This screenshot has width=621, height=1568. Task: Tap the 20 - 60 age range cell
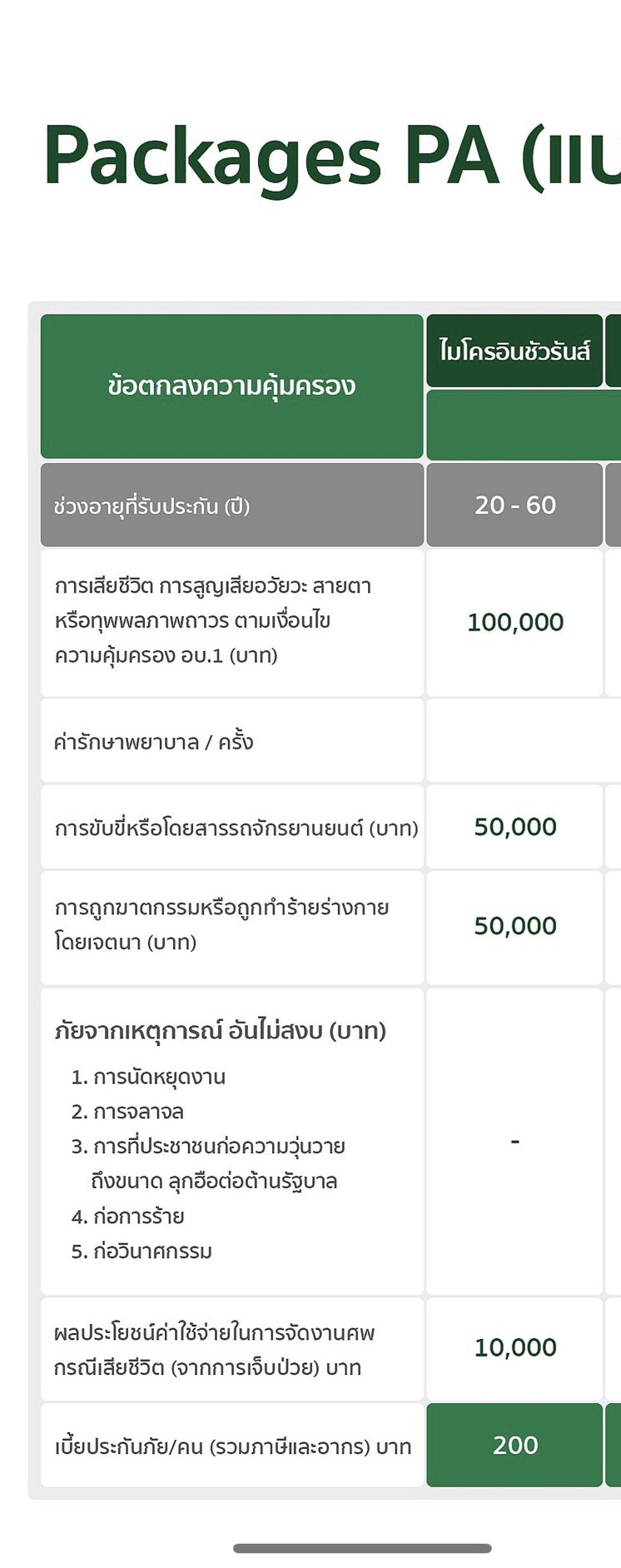pos(514,505)
